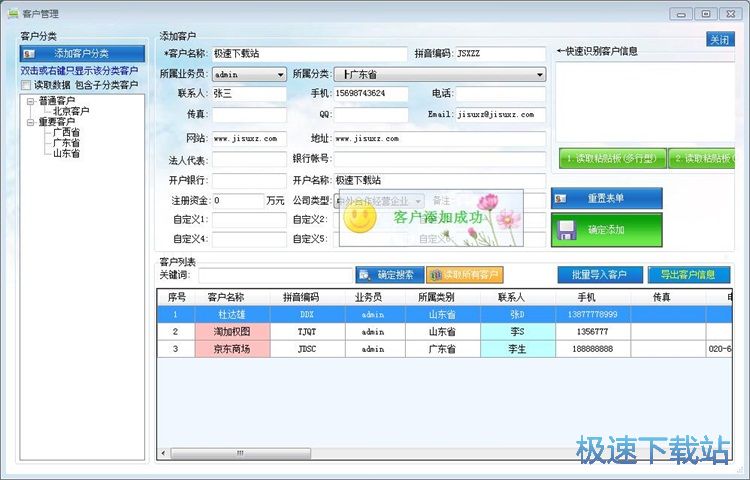Click the 传真 input field
This screenshot has width=750, height=480.
point(249,114)
